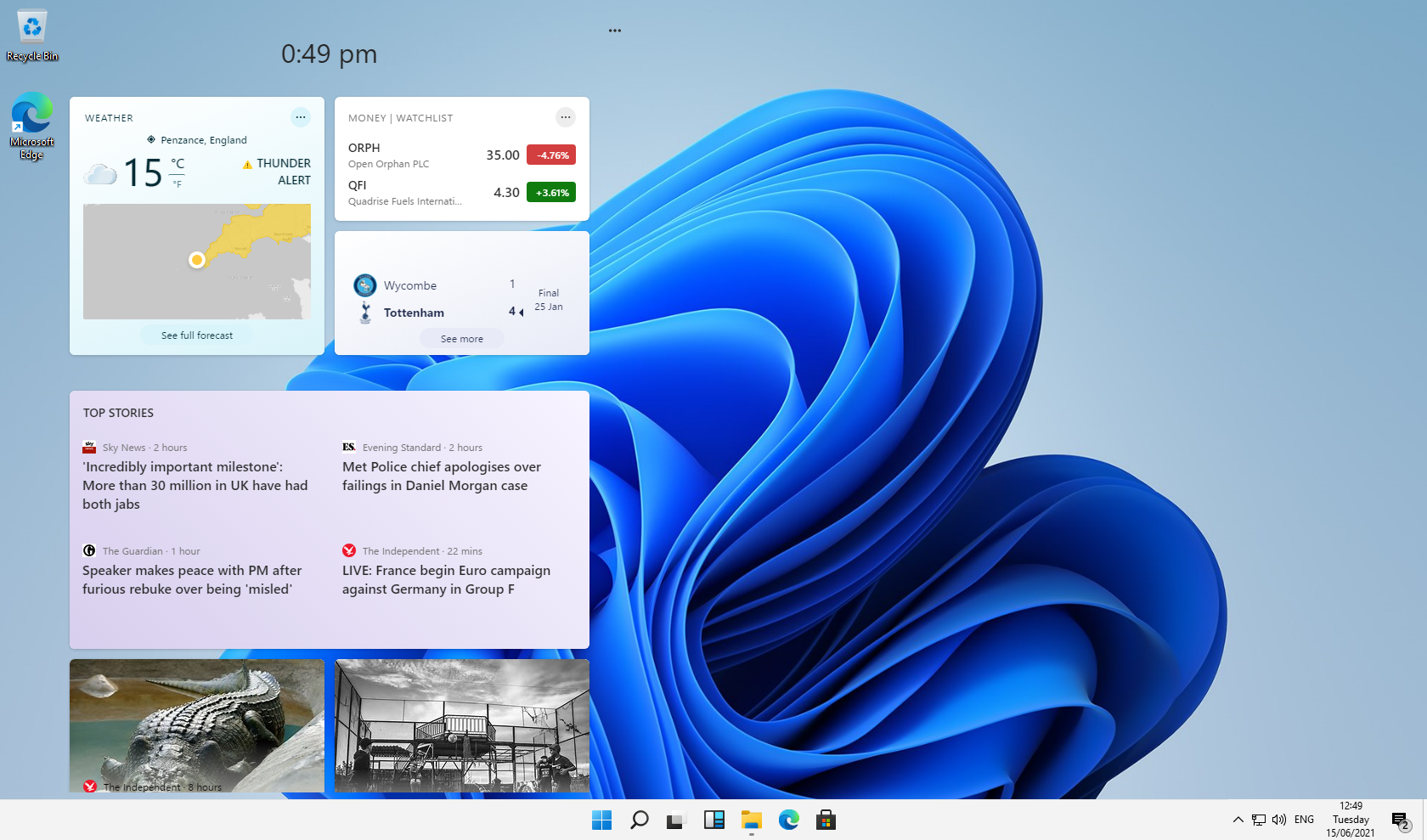Click the taskbar Search magnifier icon
Viewport: 1427px width, 840px height.
click(639, 820)
